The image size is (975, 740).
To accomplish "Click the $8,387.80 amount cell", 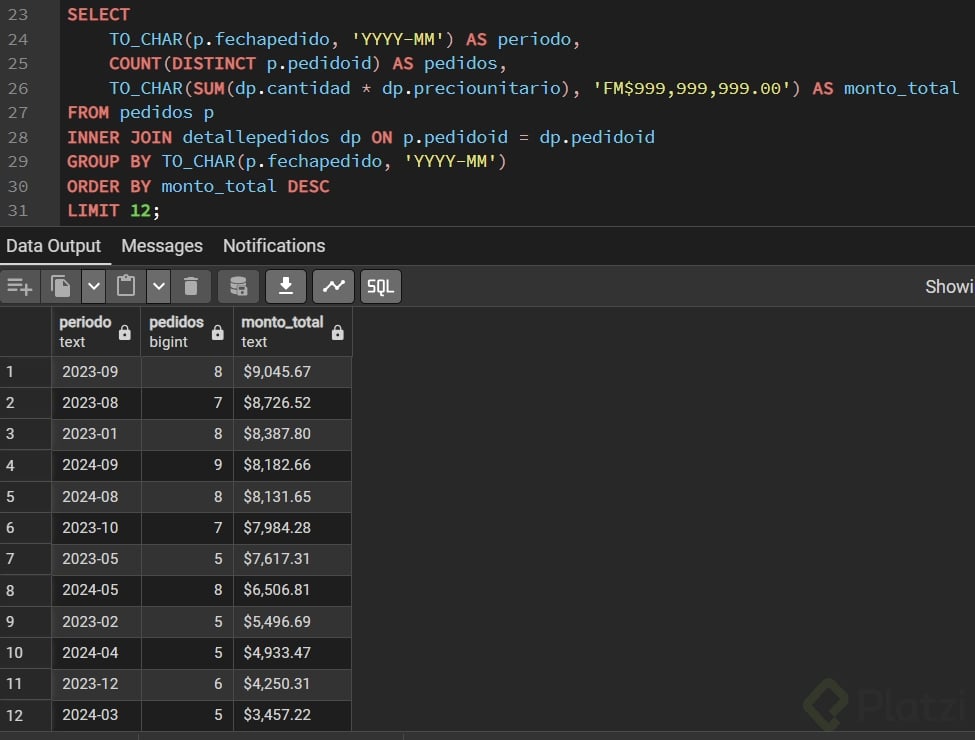I will point(292,434).
